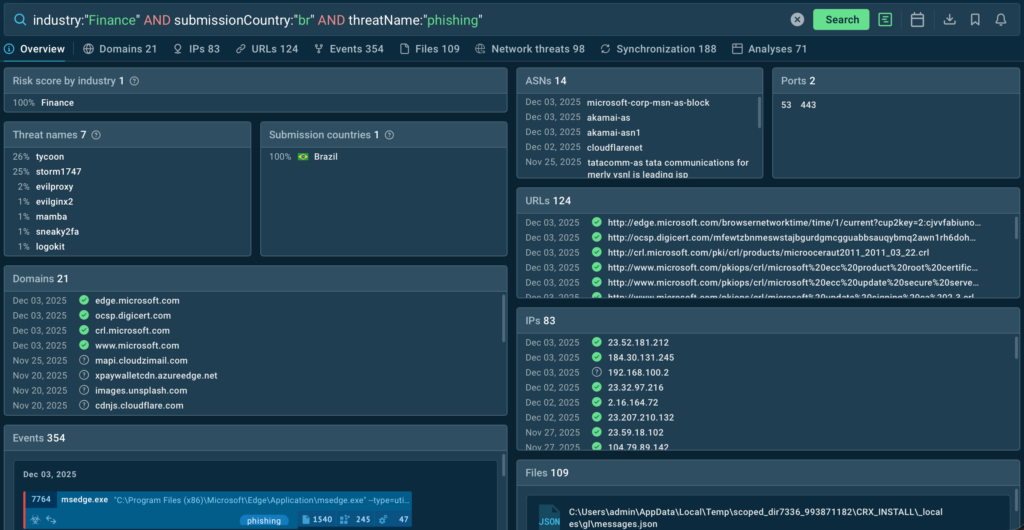
Task: Bookmark this search query
Action: point(975,19)
